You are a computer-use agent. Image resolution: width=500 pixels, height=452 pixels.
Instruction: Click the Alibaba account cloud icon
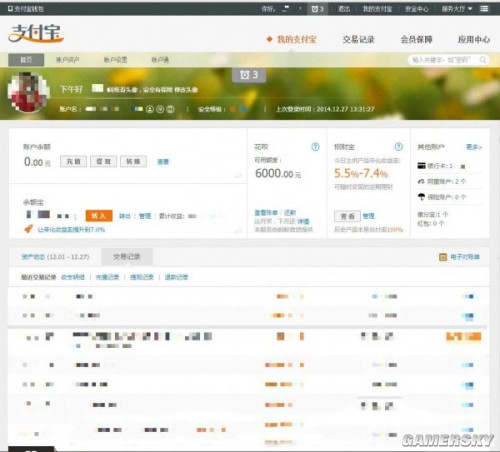pyautogui.click(x=421, y=181)
